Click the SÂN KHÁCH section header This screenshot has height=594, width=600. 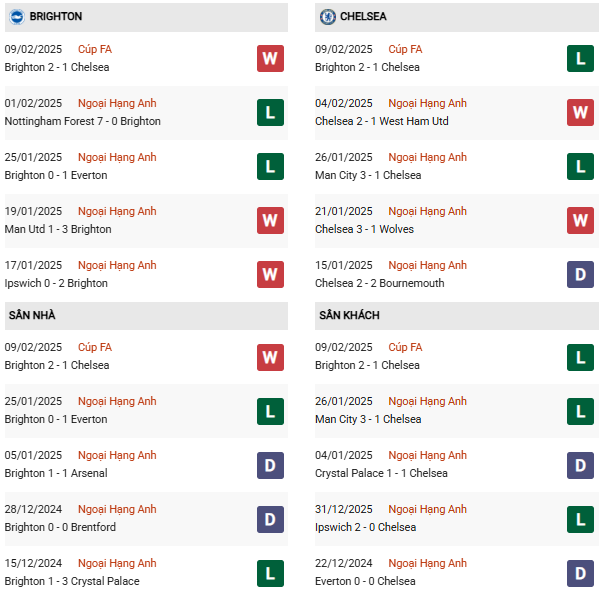point(349,315)
